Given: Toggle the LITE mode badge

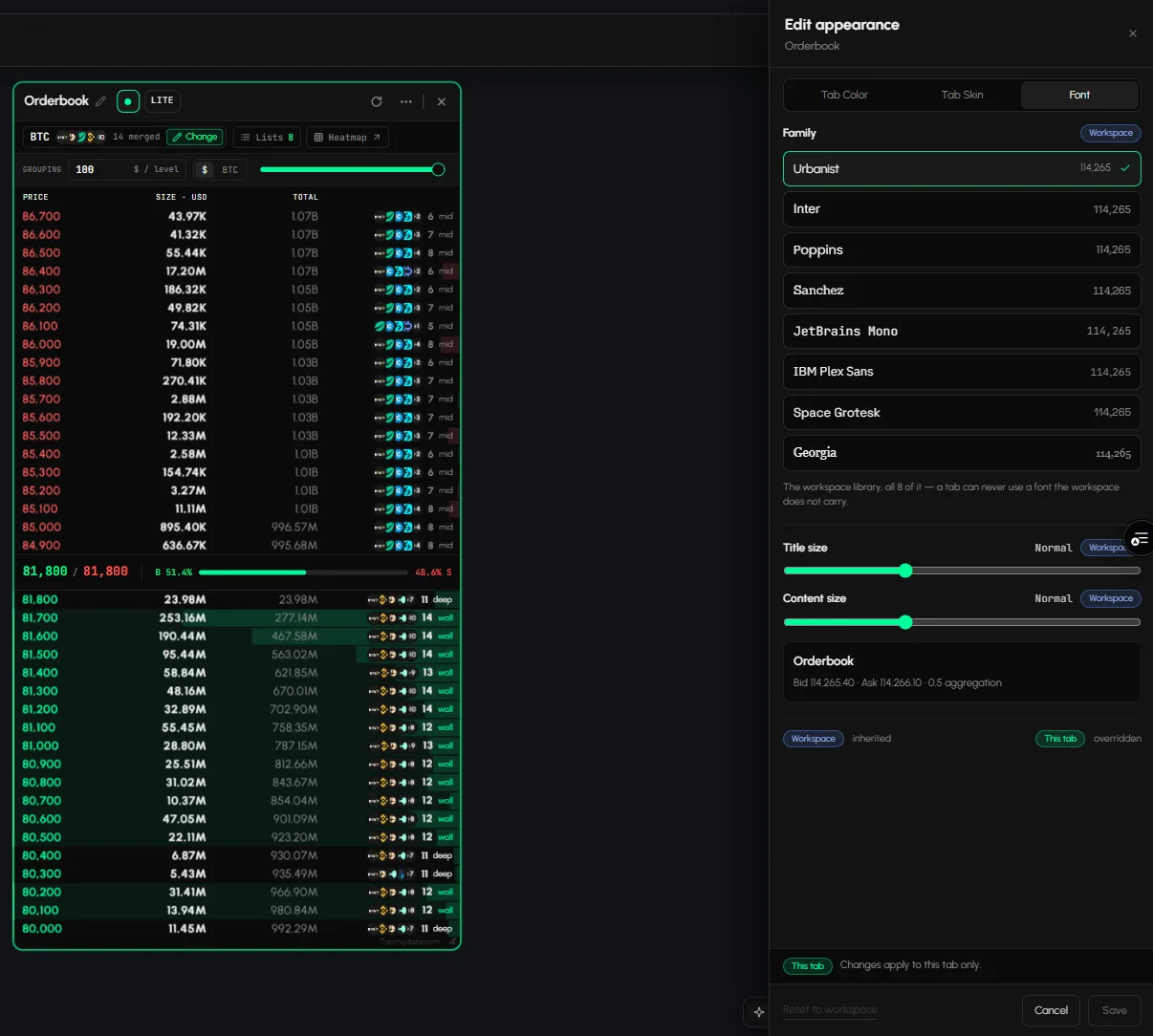Looking at the screenshot, I should tap(163, 100).
